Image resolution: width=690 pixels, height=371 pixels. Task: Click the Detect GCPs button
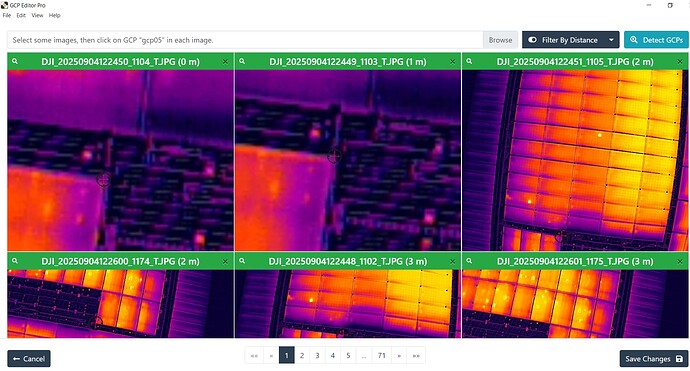click(656, 40)
